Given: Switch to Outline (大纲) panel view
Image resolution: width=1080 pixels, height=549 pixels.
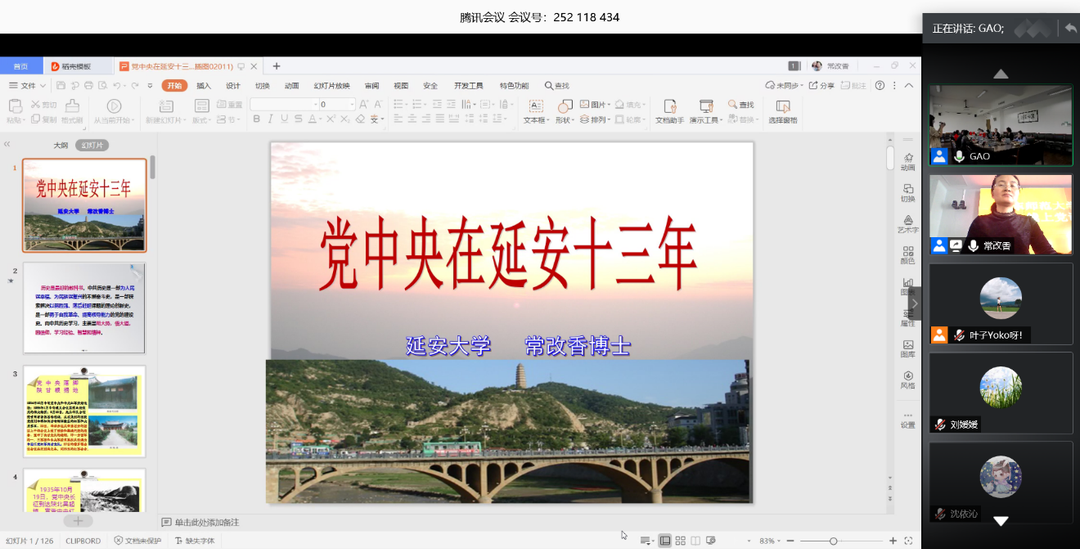Looking at the screenshot, I should [x=60, y=145].
